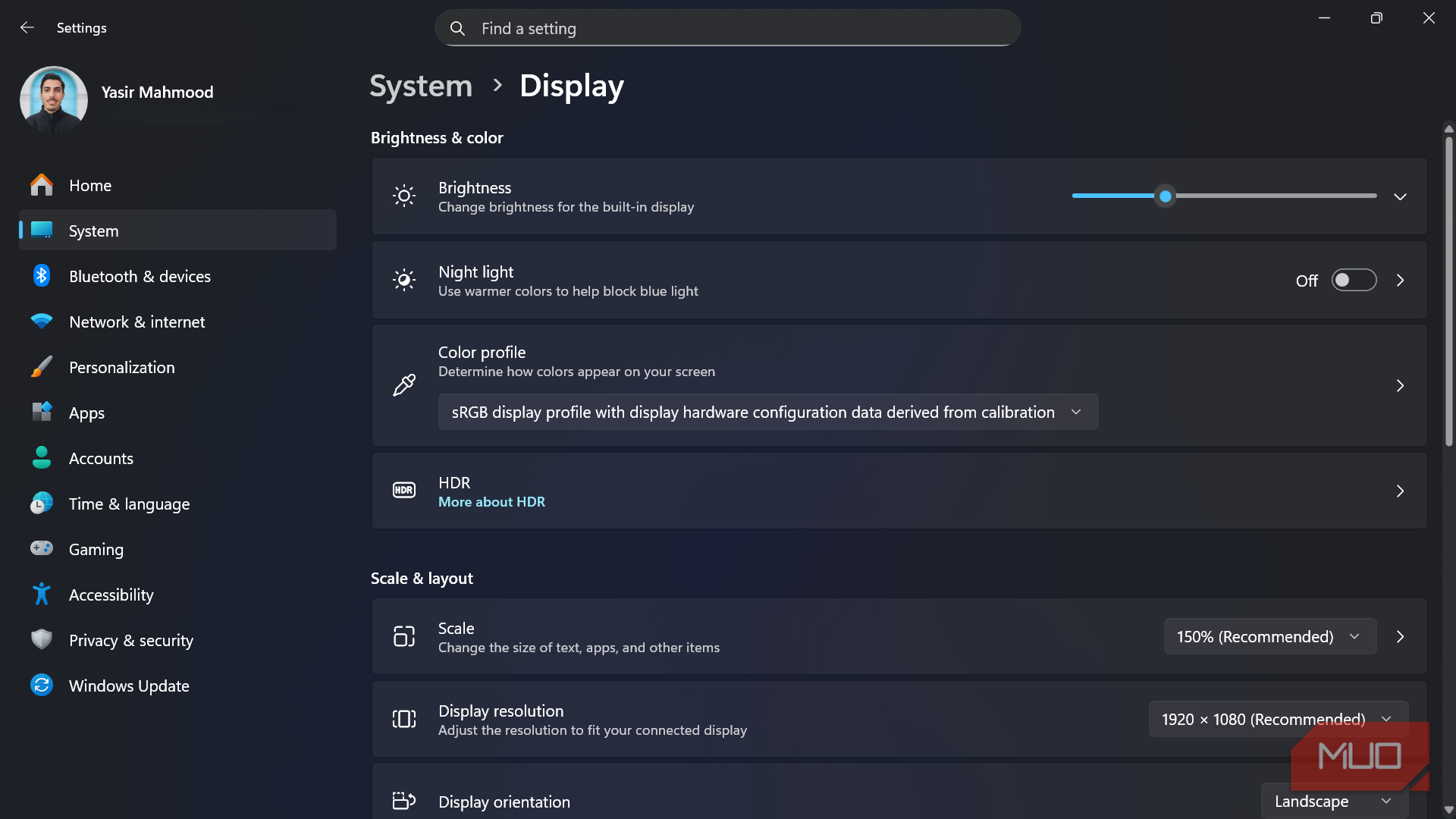Open Night light settings chevron
Image resolution: width=1456 pixels, height=819 pixels.
[1400, 281]
